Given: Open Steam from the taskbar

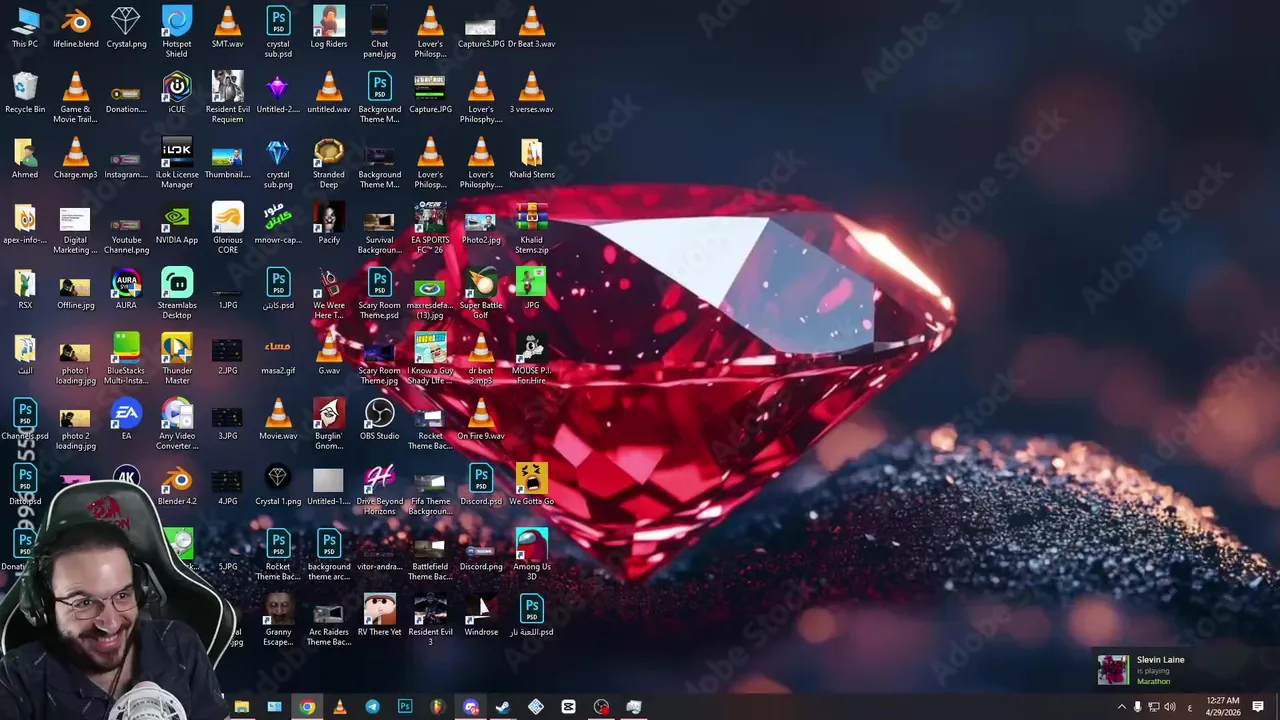Looking at the screenshot, I should click(503, 707).
